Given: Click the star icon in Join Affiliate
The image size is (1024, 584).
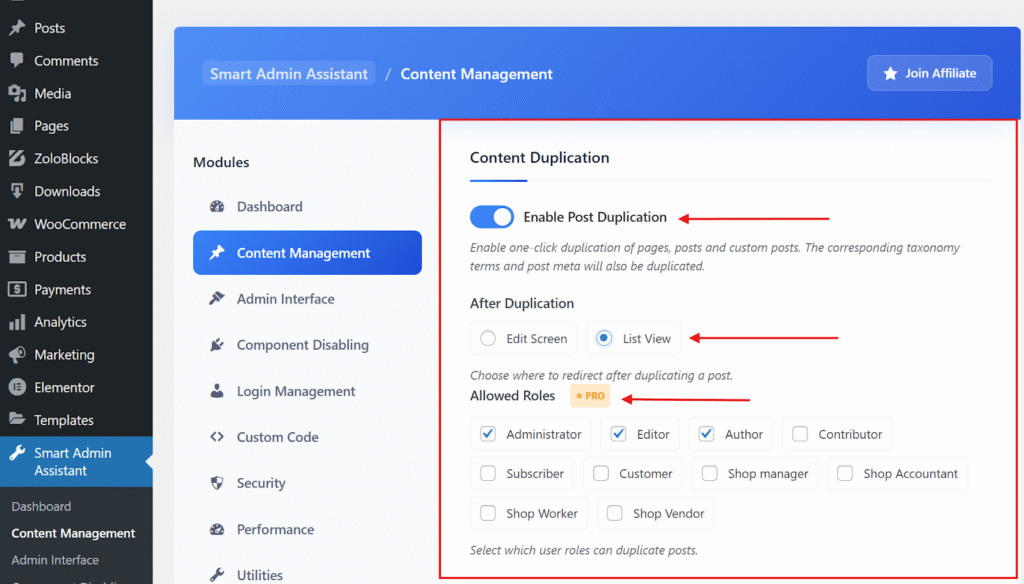Looking at the screenshot, I should [x=890, y=73].
